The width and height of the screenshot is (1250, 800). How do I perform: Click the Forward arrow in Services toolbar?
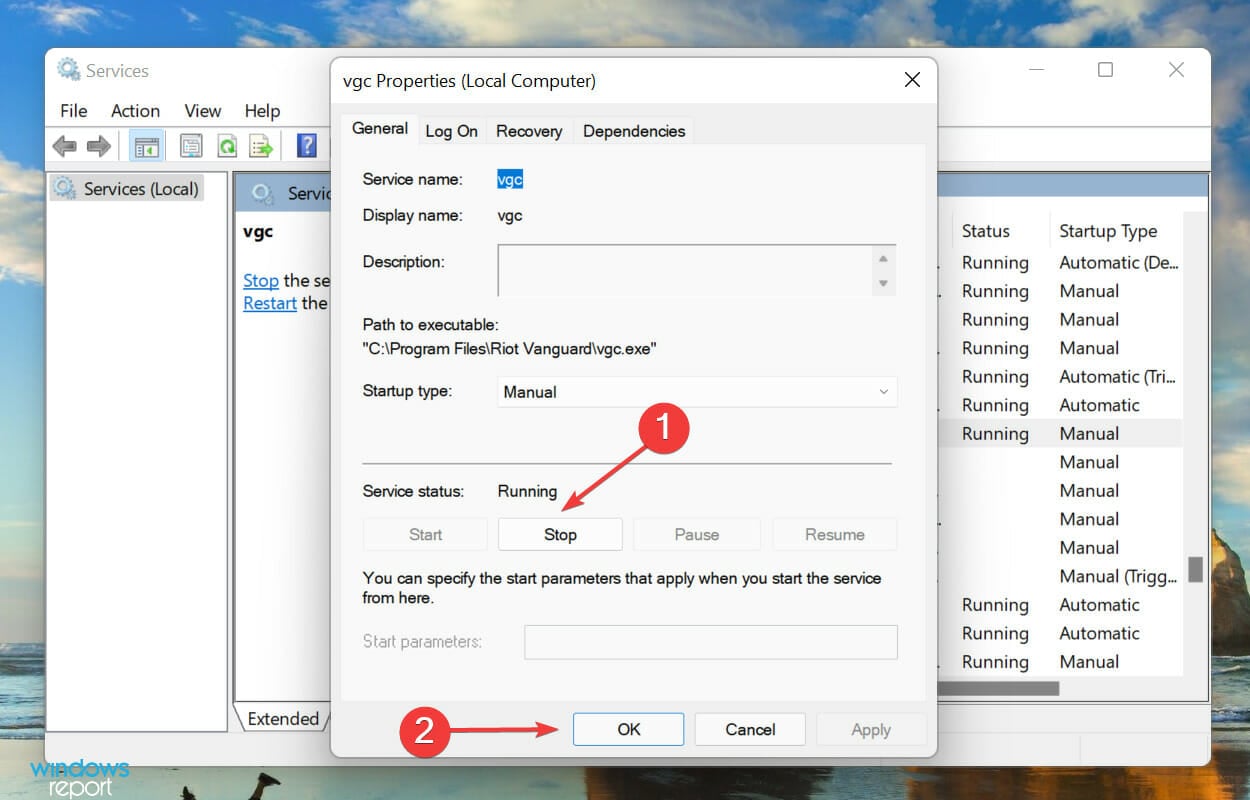click(98, 147)
